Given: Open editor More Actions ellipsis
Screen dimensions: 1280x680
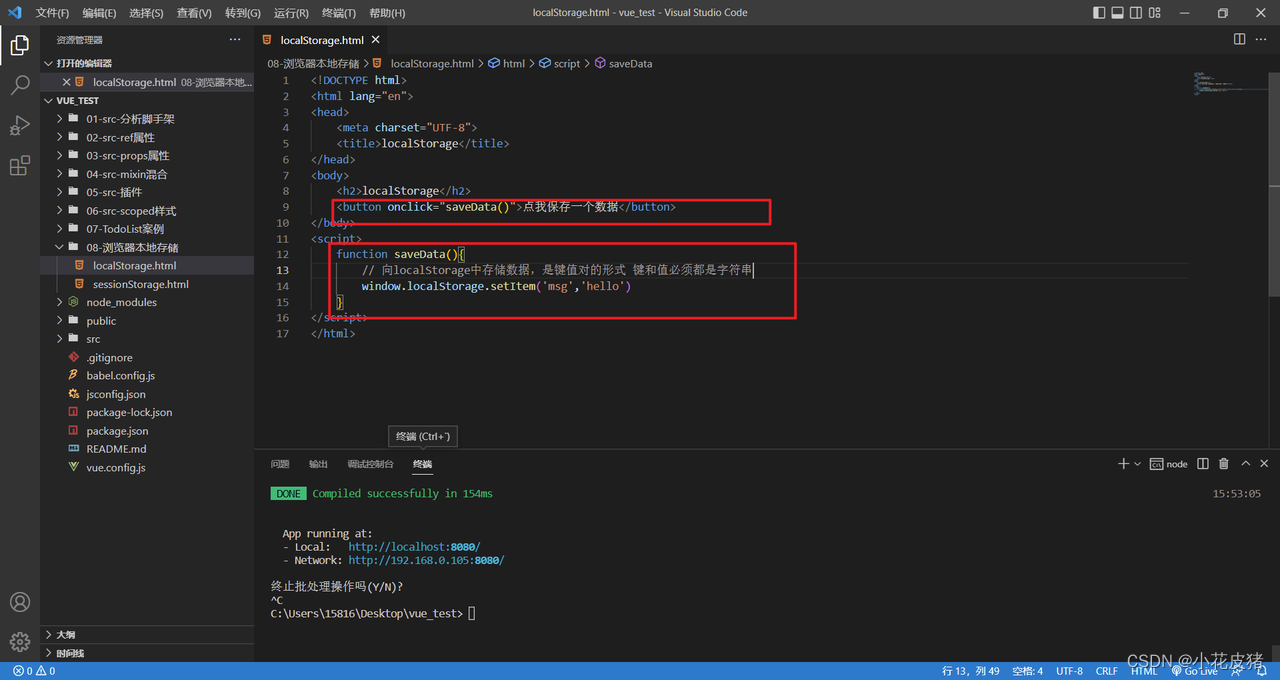Looking at the screenshot, I should coord(1261,39).
